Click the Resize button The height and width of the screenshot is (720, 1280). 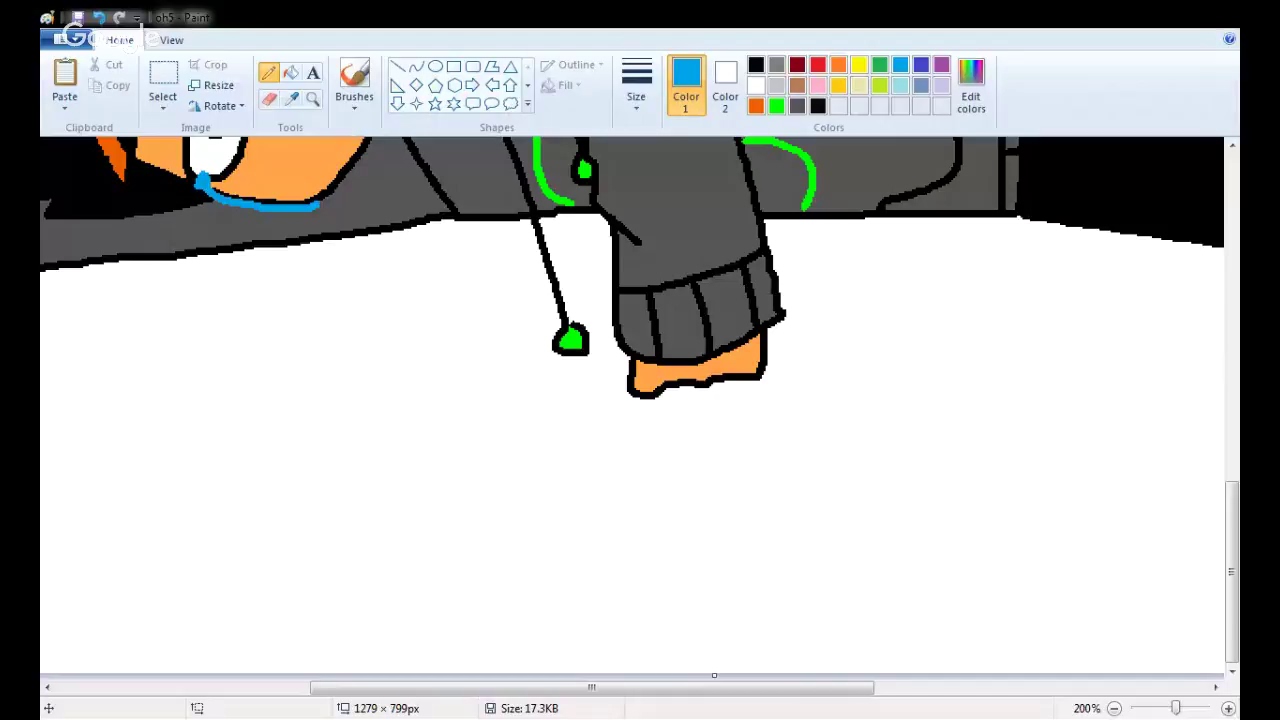coord(211,85)
